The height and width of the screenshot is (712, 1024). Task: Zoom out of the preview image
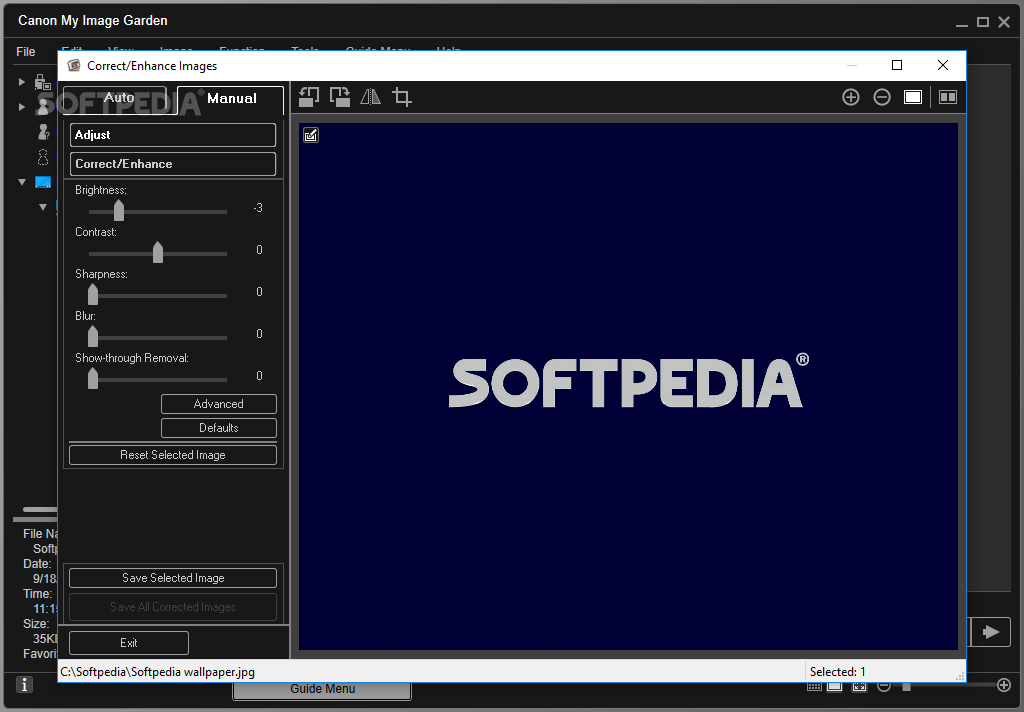pos(882,97)
